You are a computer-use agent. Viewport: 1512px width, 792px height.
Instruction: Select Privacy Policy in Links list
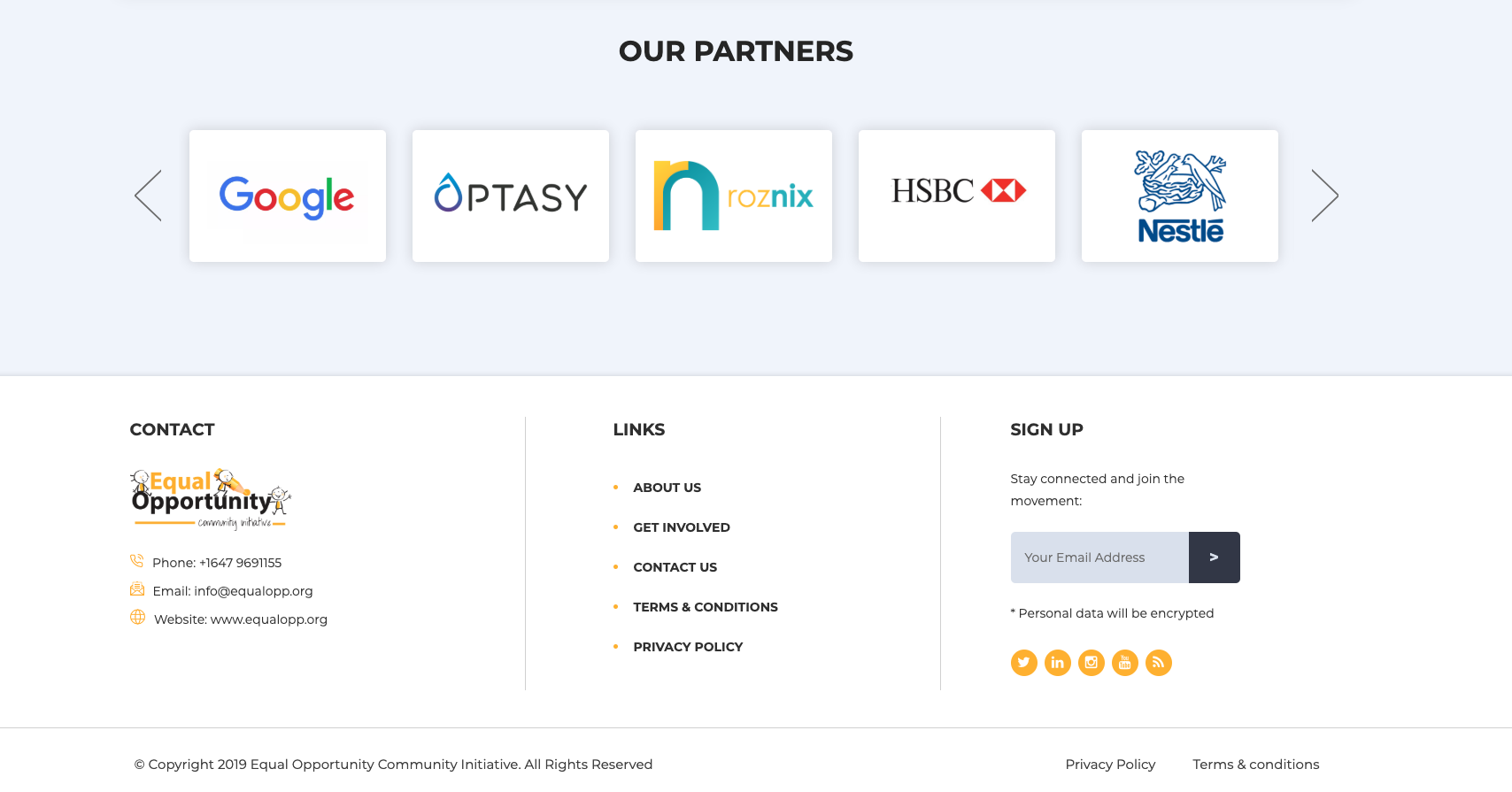coord(688,647)
